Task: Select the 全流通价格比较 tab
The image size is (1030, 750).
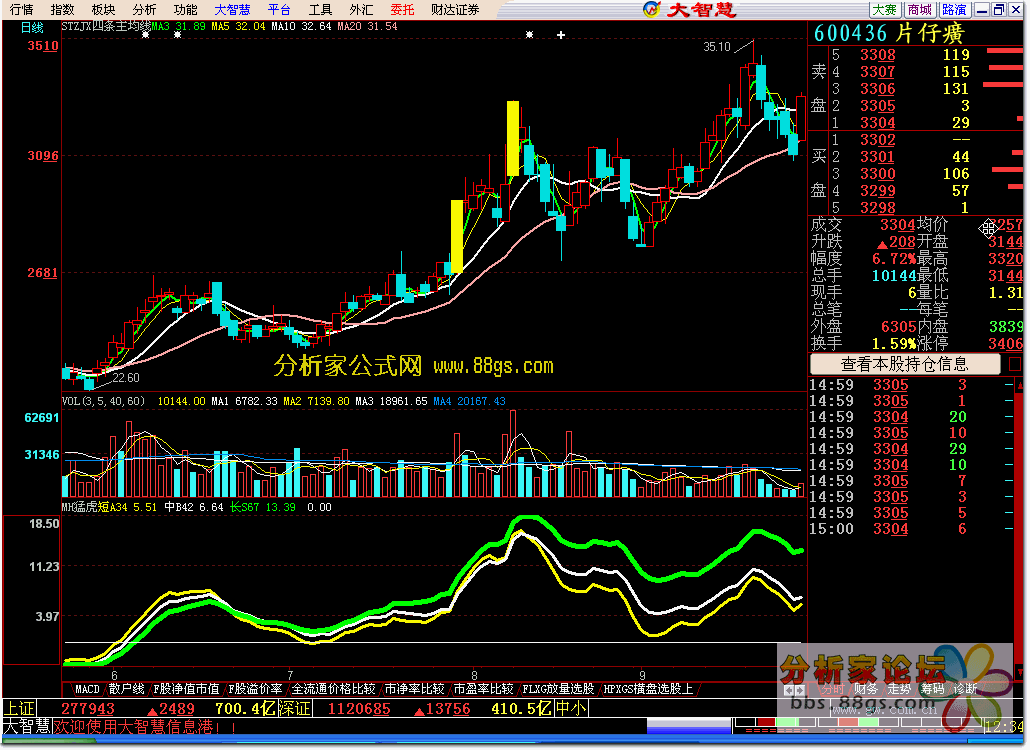Action: [333, 688]
